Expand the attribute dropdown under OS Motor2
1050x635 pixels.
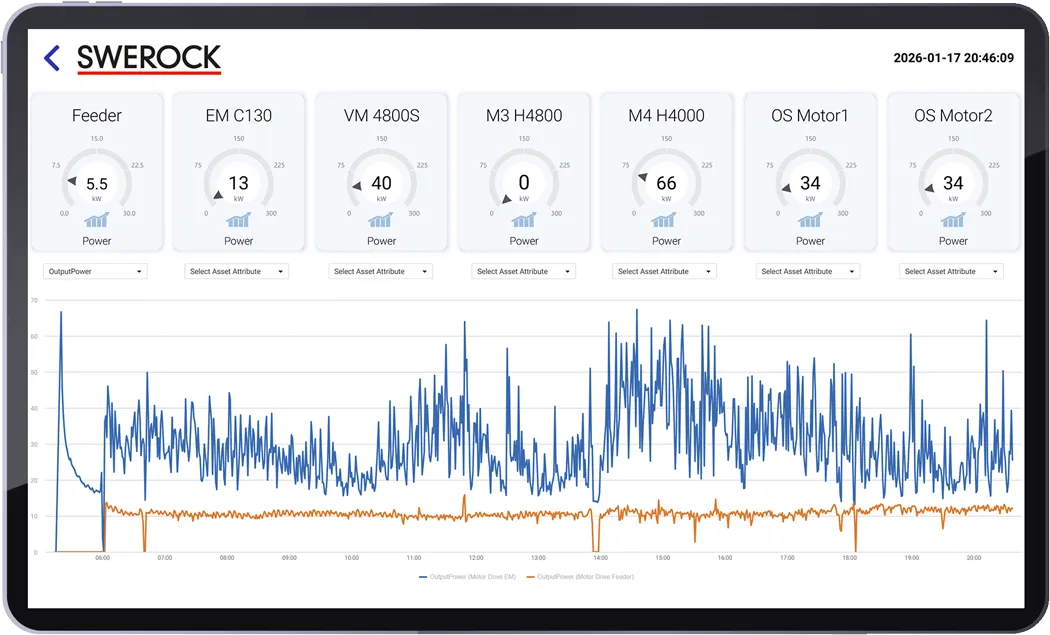(951, 271)
